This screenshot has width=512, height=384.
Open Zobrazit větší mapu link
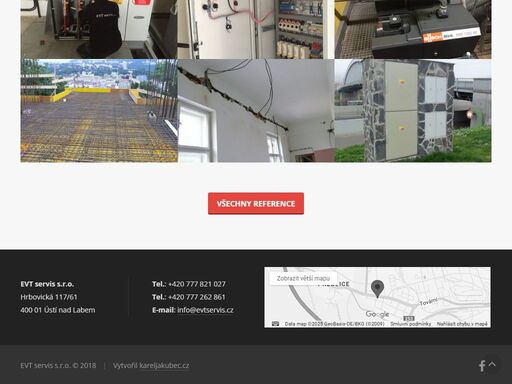(303, 278)
